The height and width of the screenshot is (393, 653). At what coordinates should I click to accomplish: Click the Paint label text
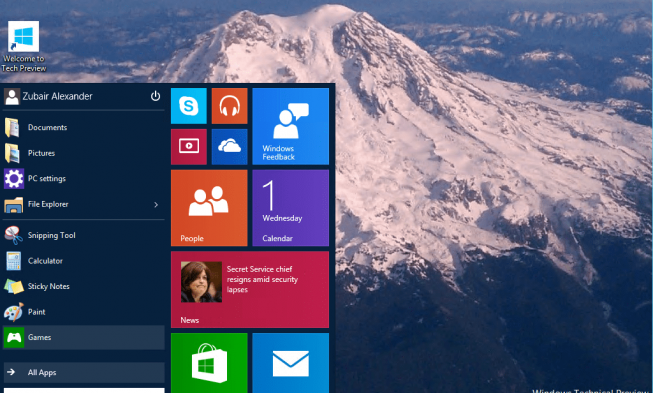[x=37, y=312]
